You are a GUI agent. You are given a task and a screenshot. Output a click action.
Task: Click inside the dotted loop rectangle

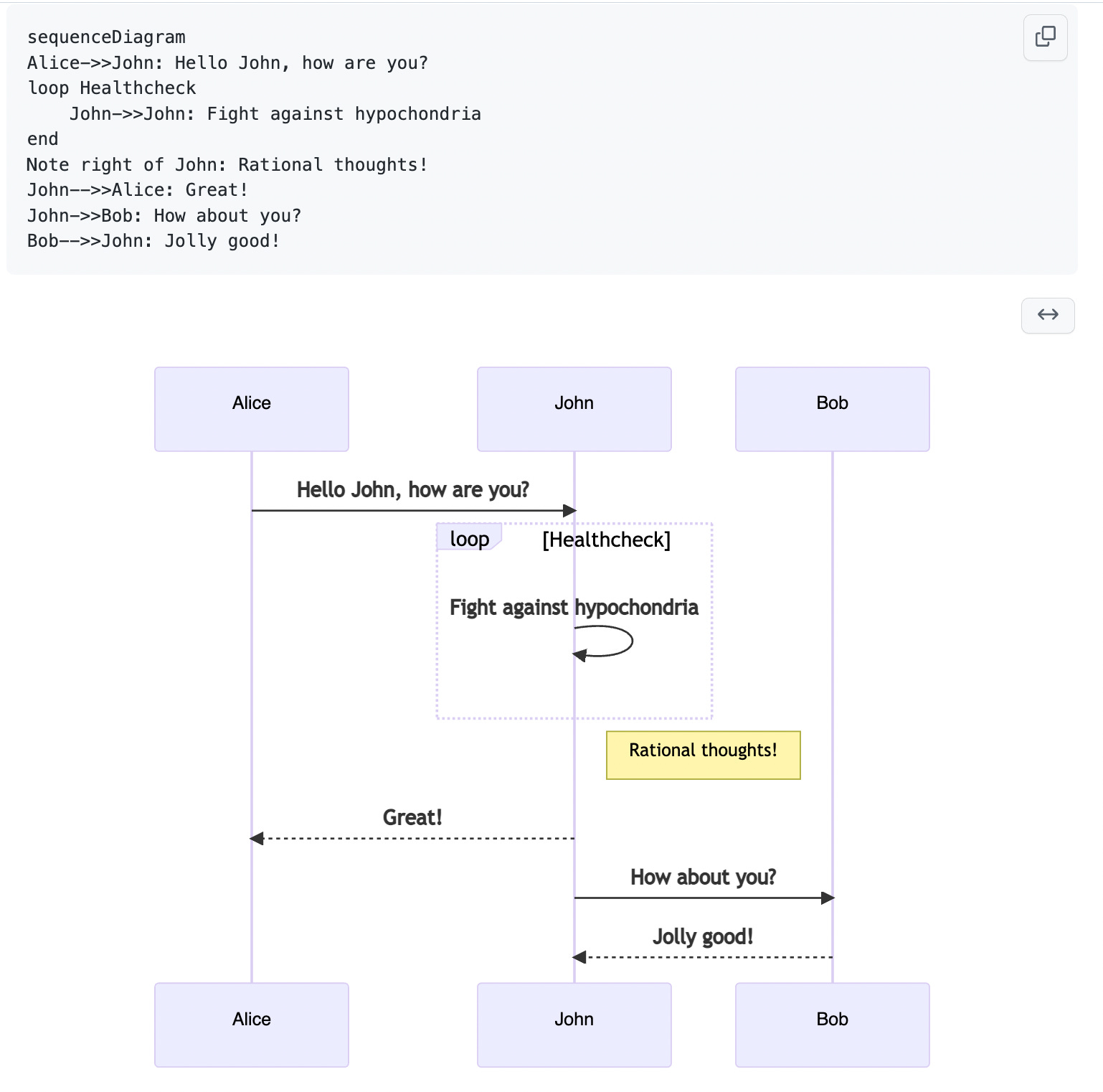502,682
